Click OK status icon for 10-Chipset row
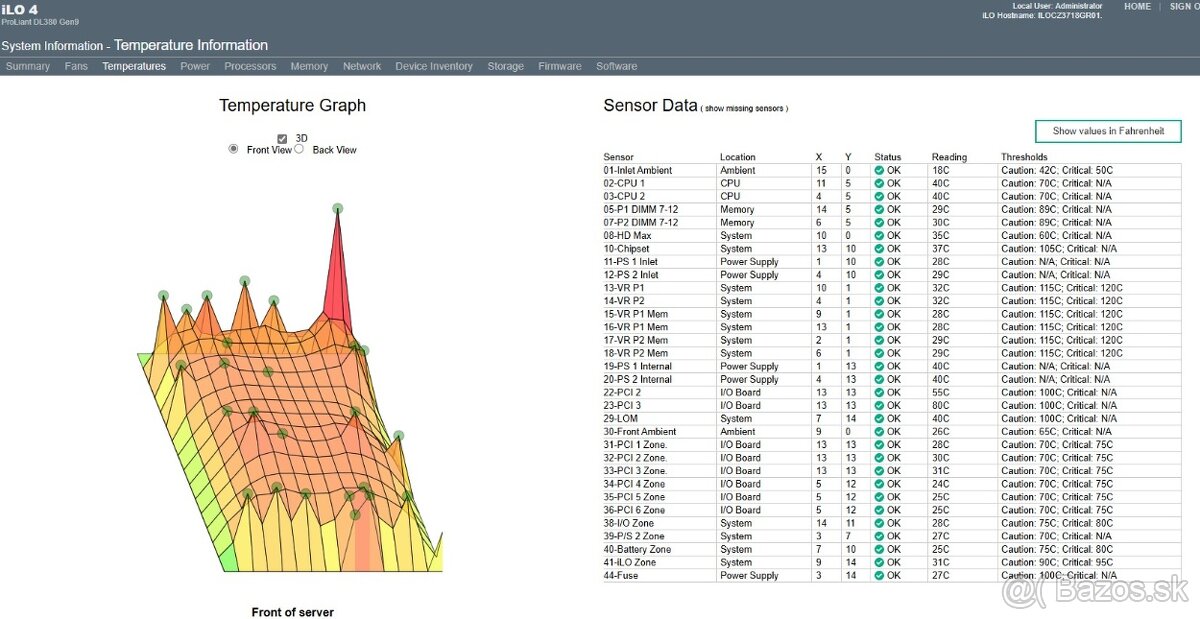The width and height of the screenshot is (1200, 619). point(879,249)
